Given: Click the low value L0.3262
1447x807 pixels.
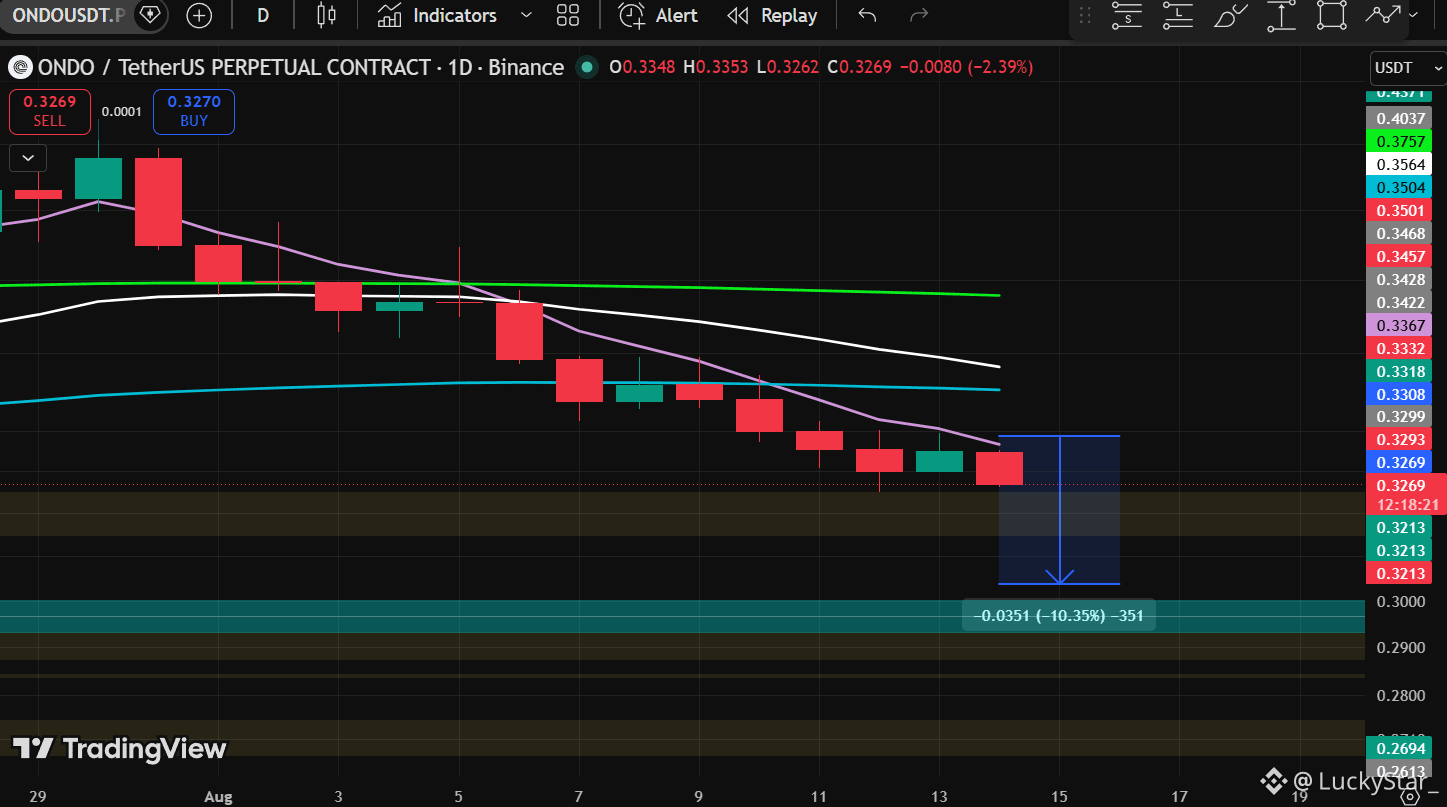Looking at the screenshot, I should pyautogui.click(x=787, y=68).
